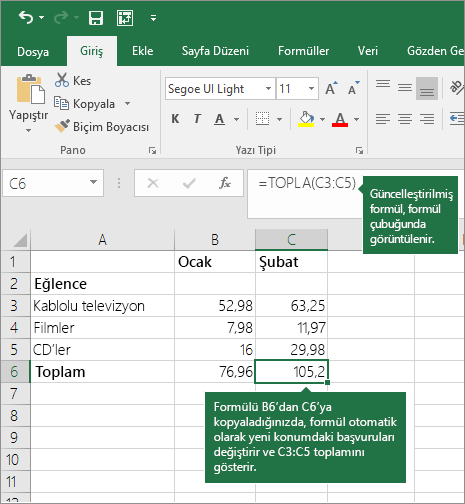Open the font size 11 dropdown
Viewport: 465px width, 504px height.
click(311, 89)
